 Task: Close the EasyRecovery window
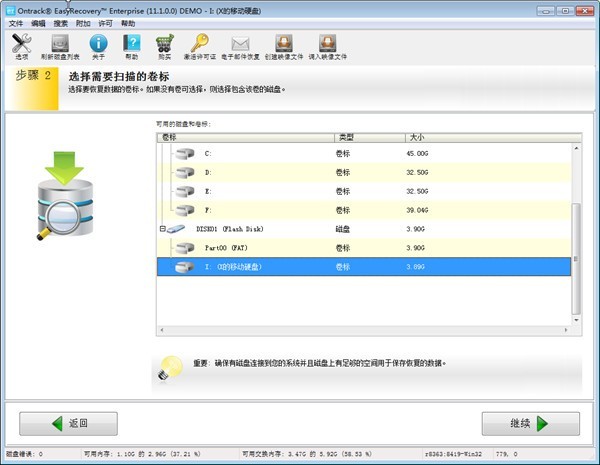585,11
